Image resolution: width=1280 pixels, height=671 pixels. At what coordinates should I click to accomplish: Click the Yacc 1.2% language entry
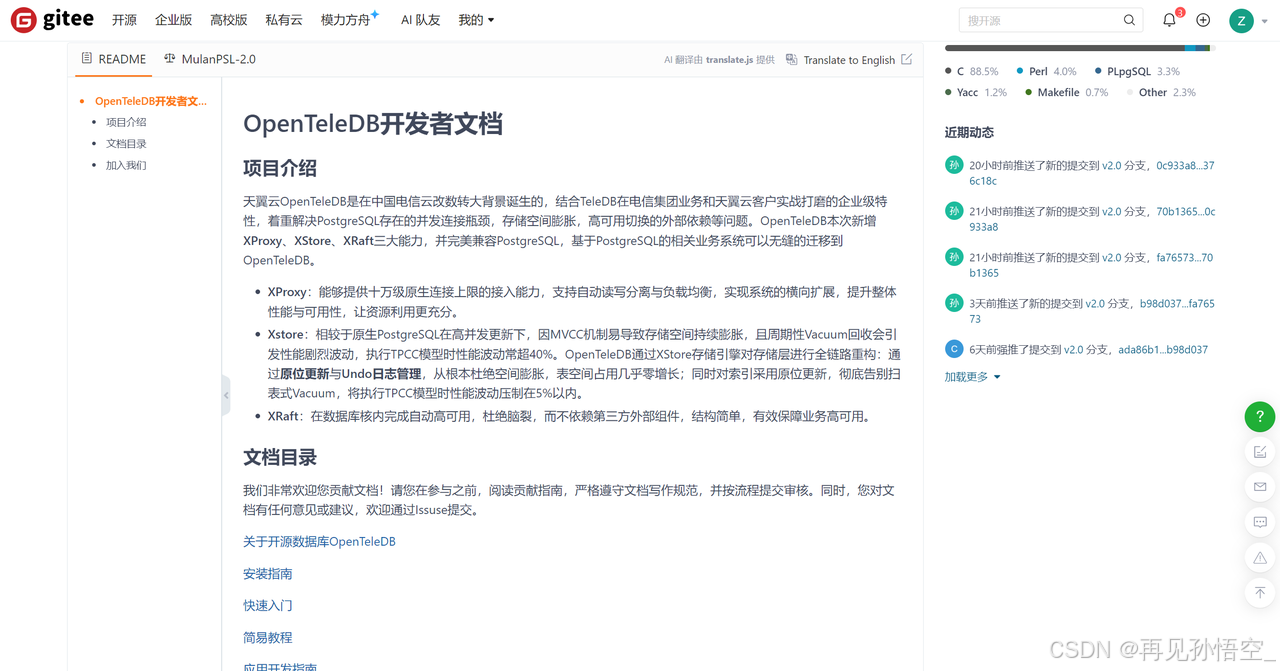pyautogui.click(x=975, y=93)
